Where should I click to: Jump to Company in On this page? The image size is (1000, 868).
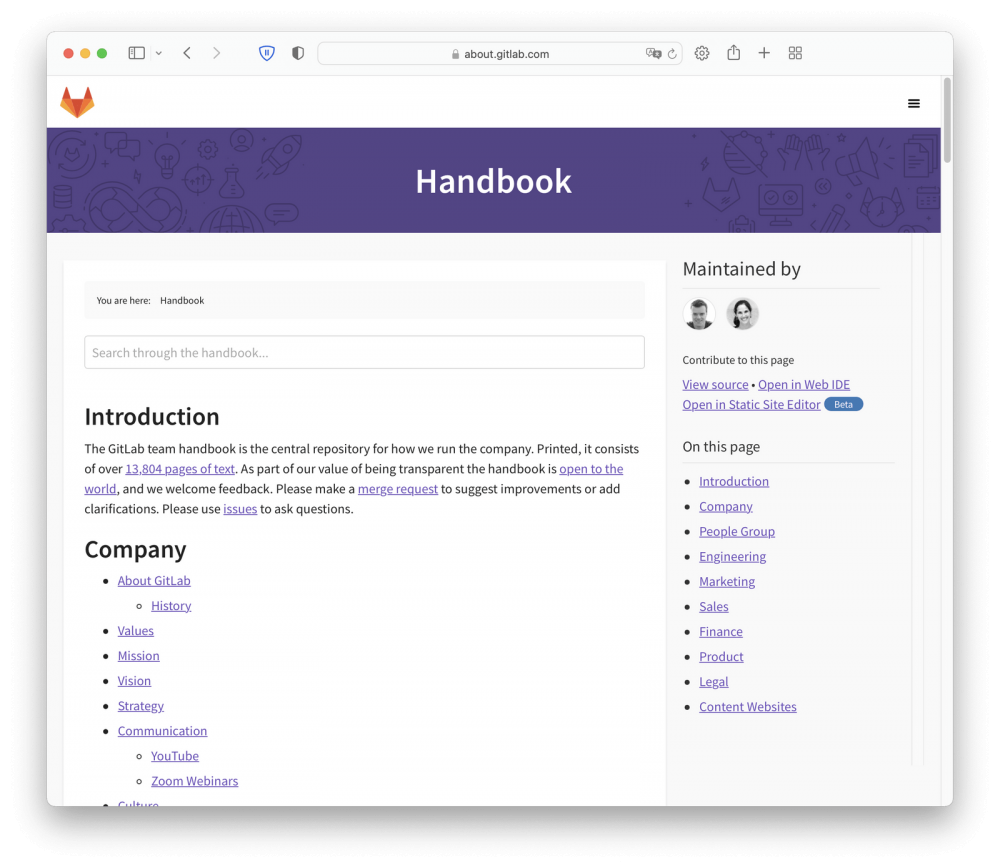tap(726, 506)
